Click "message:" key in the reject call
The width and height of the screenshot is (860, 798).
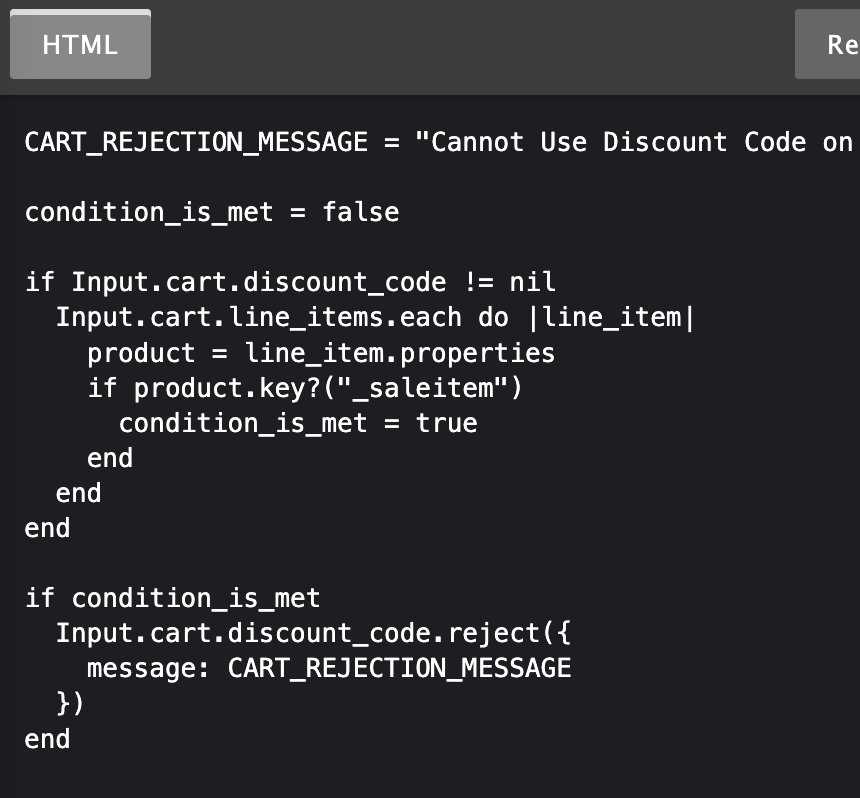pyautogui.click(x=149, y=668)
